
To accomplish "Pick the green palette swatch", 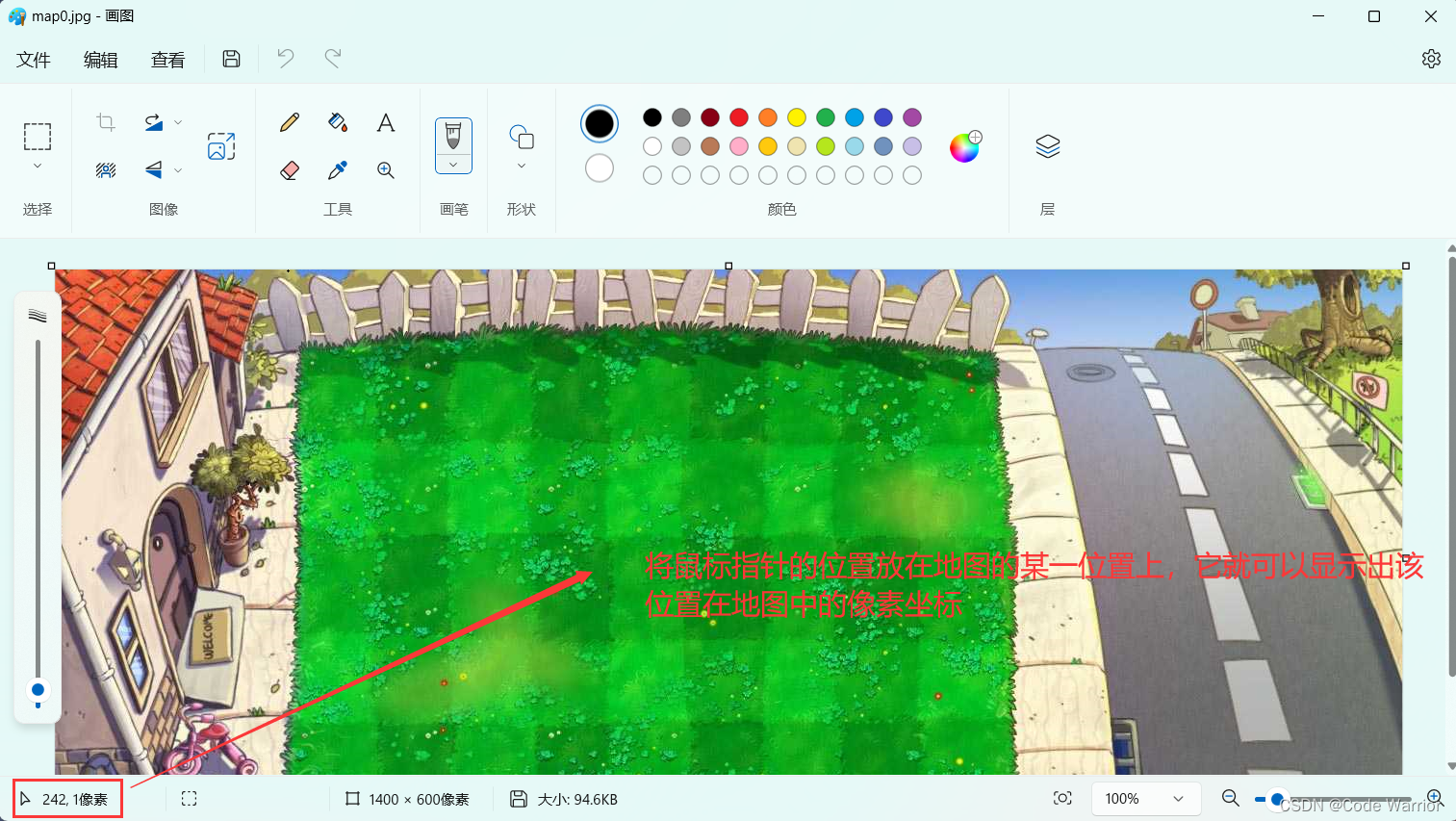I will (826, 117).
